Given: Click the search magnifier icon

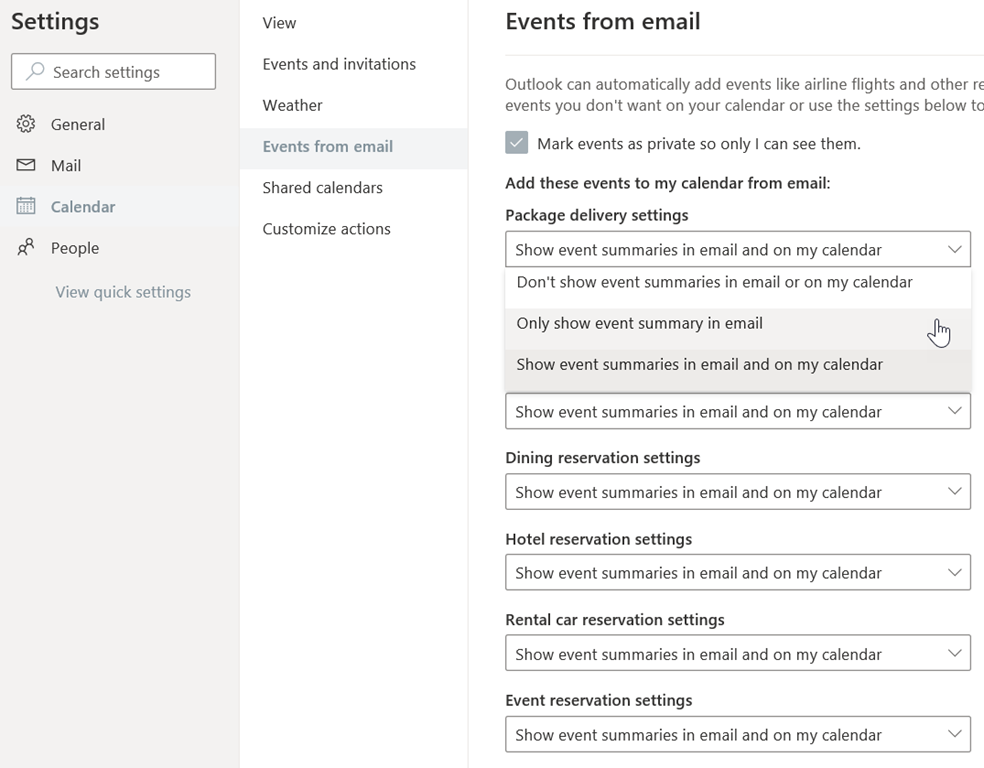Looking at the screenshot, I should click(36, 72).
